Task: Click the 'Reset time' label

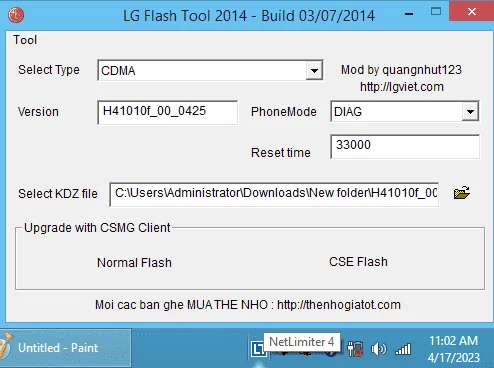Action: [281, 153]
